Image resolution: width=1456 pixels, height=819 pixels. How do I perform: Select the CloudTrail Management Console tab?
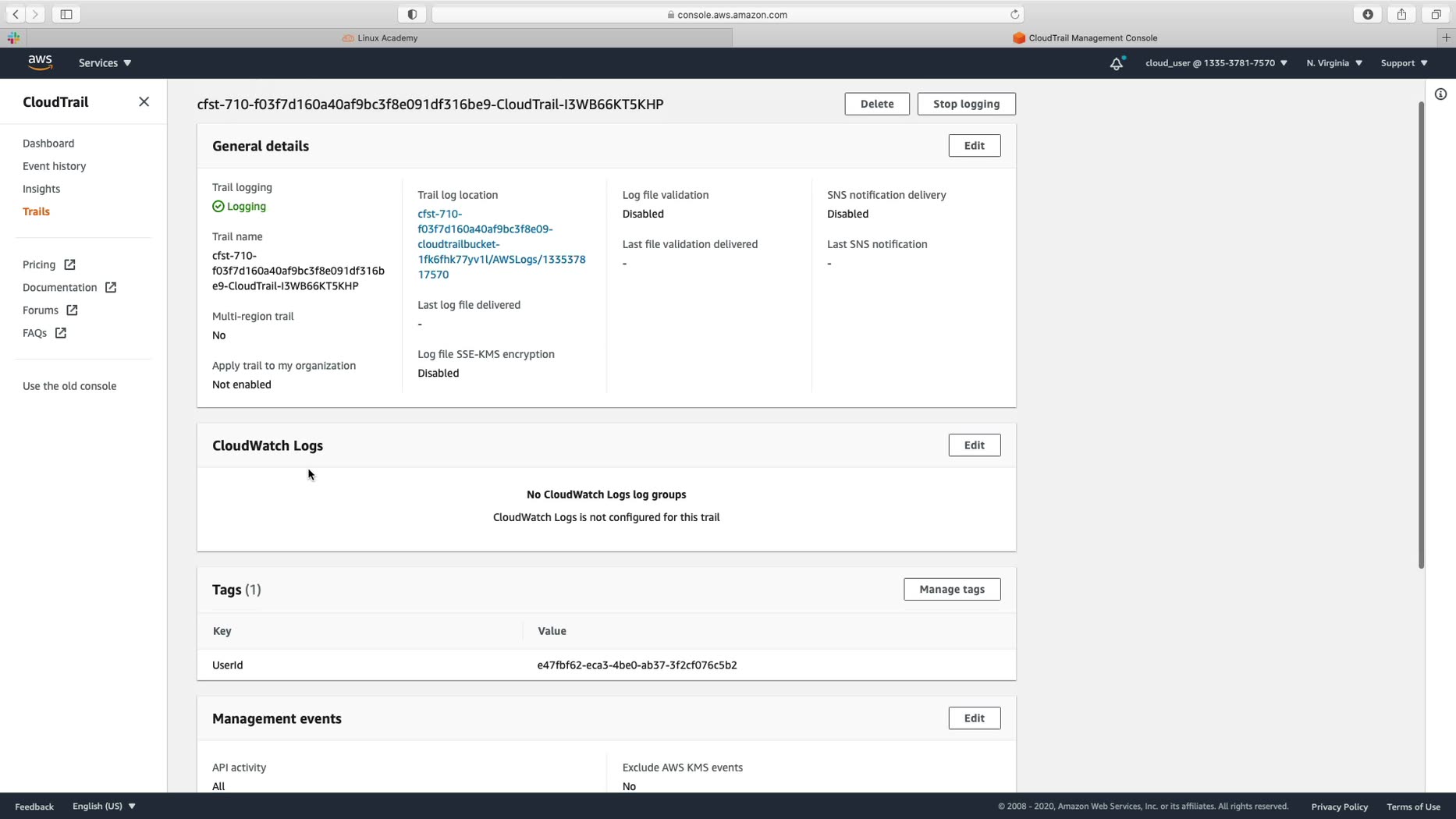(x=1085, y=37)
